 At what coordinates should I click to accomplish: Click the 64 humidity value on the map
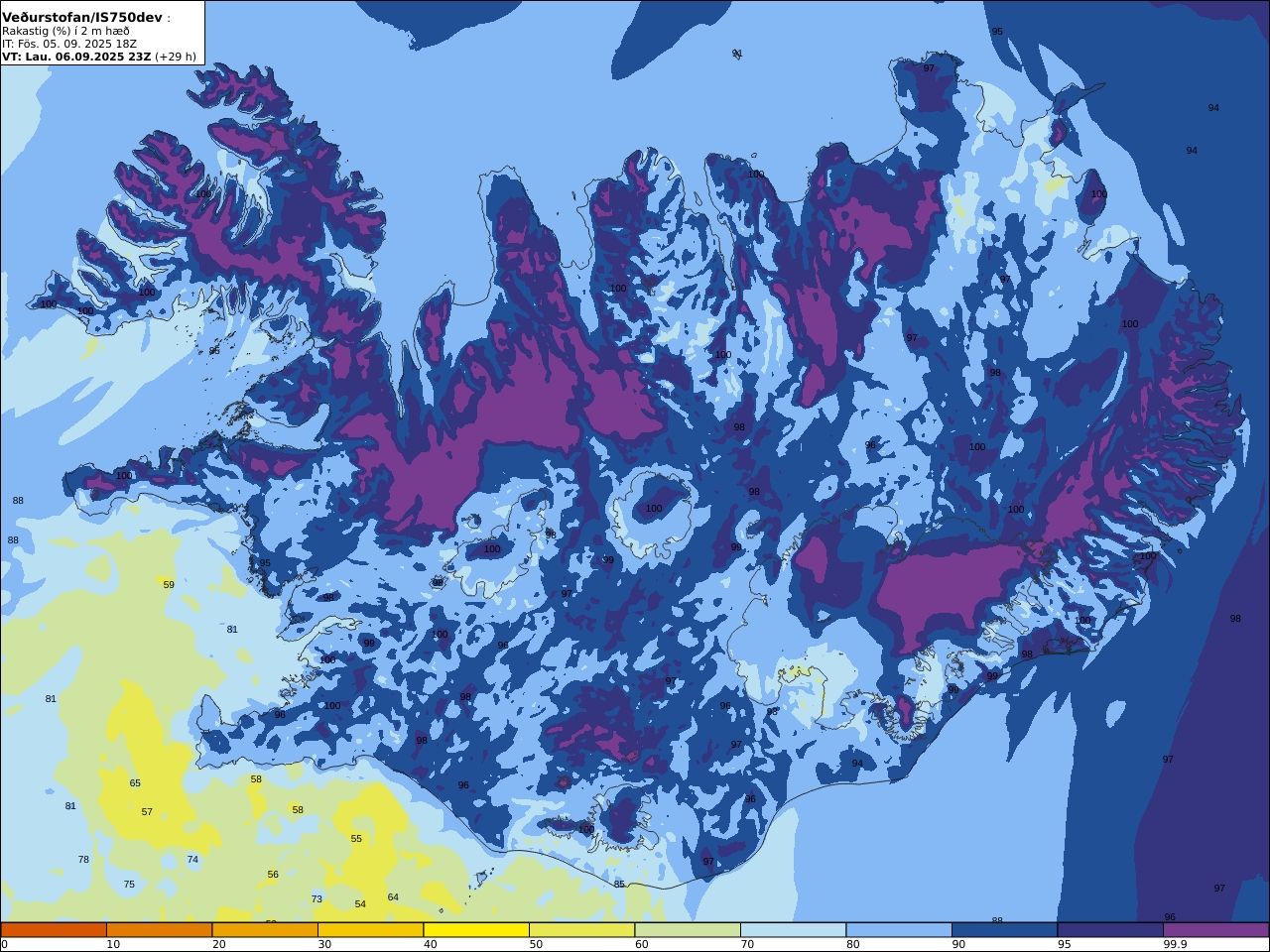(x=393, y=897)
